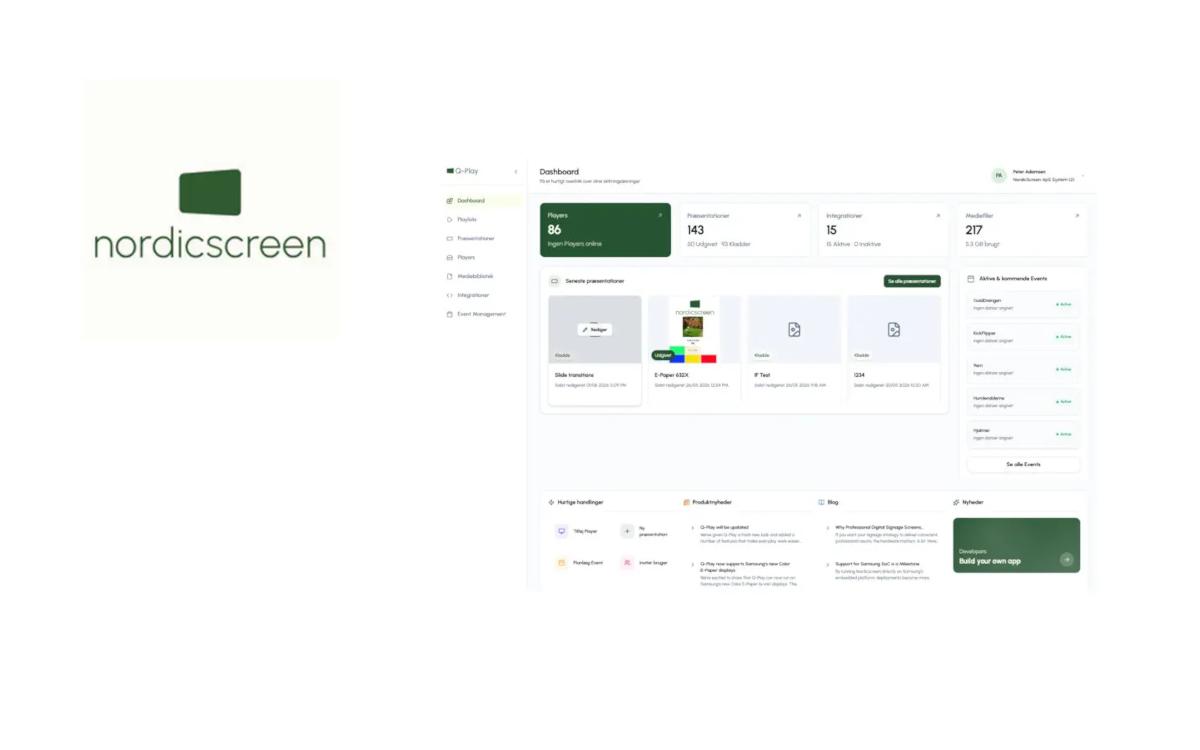The width and height of the screenshot is (1200, 750).
Task: Open the KickFlipper event row
Action: 1023,336
